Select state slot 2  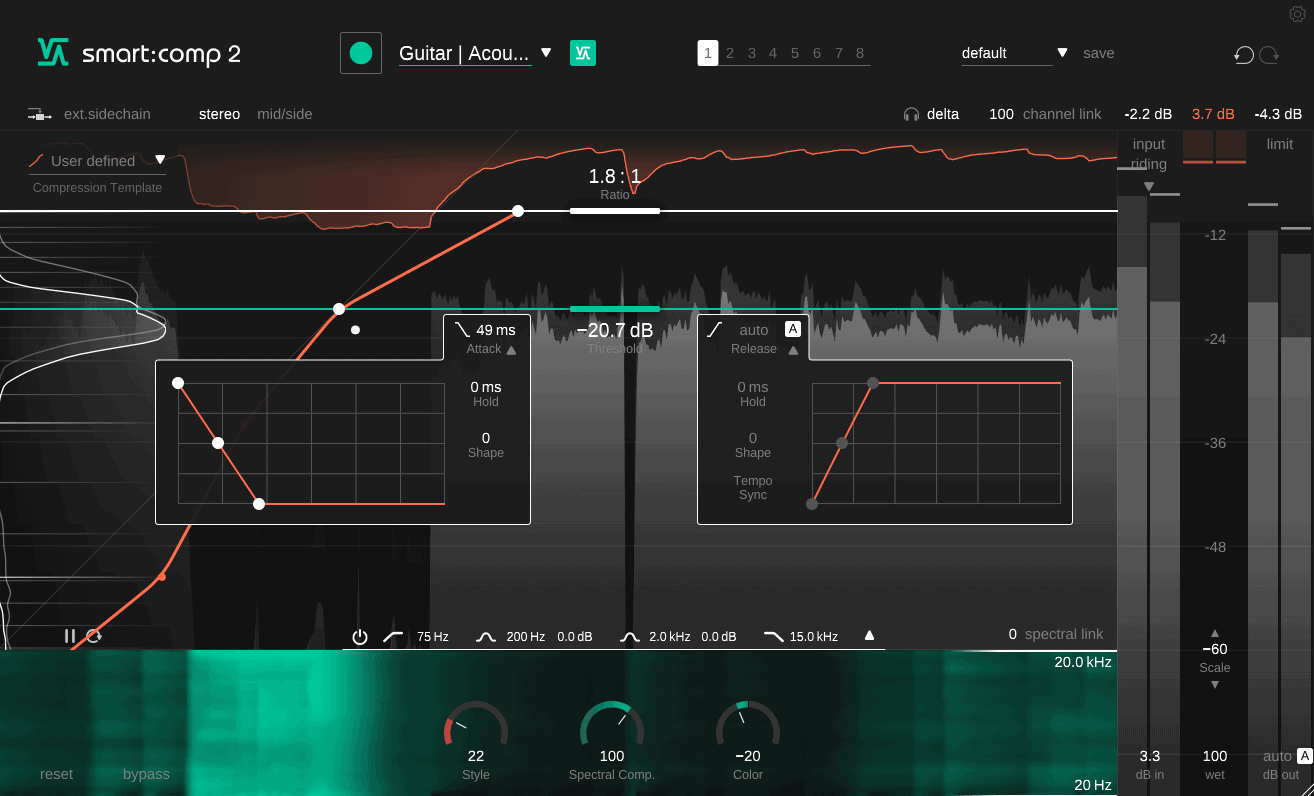[730, 54]
